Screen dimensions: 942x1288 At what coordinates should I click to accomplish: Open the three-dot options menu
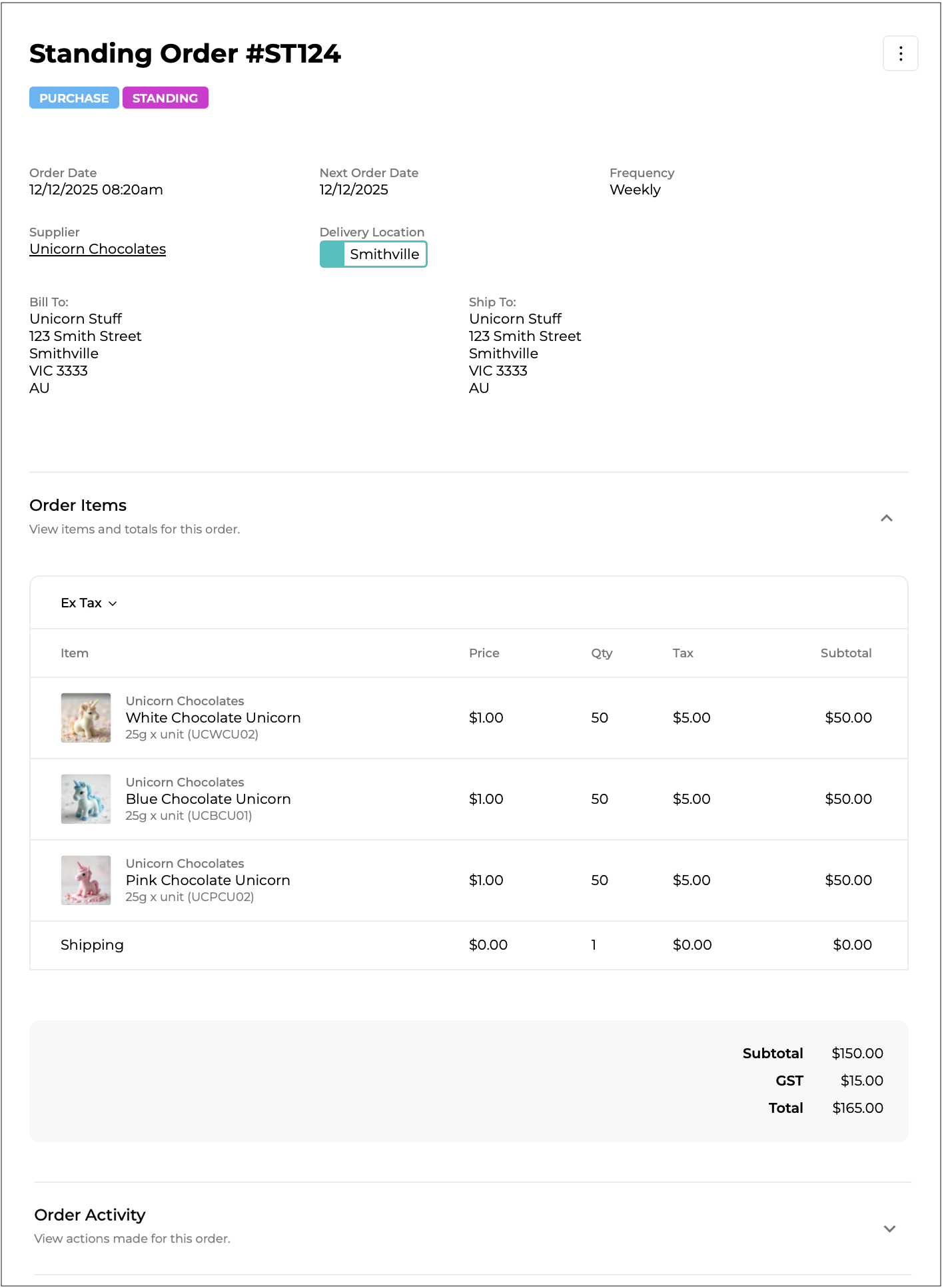[900, 53]
